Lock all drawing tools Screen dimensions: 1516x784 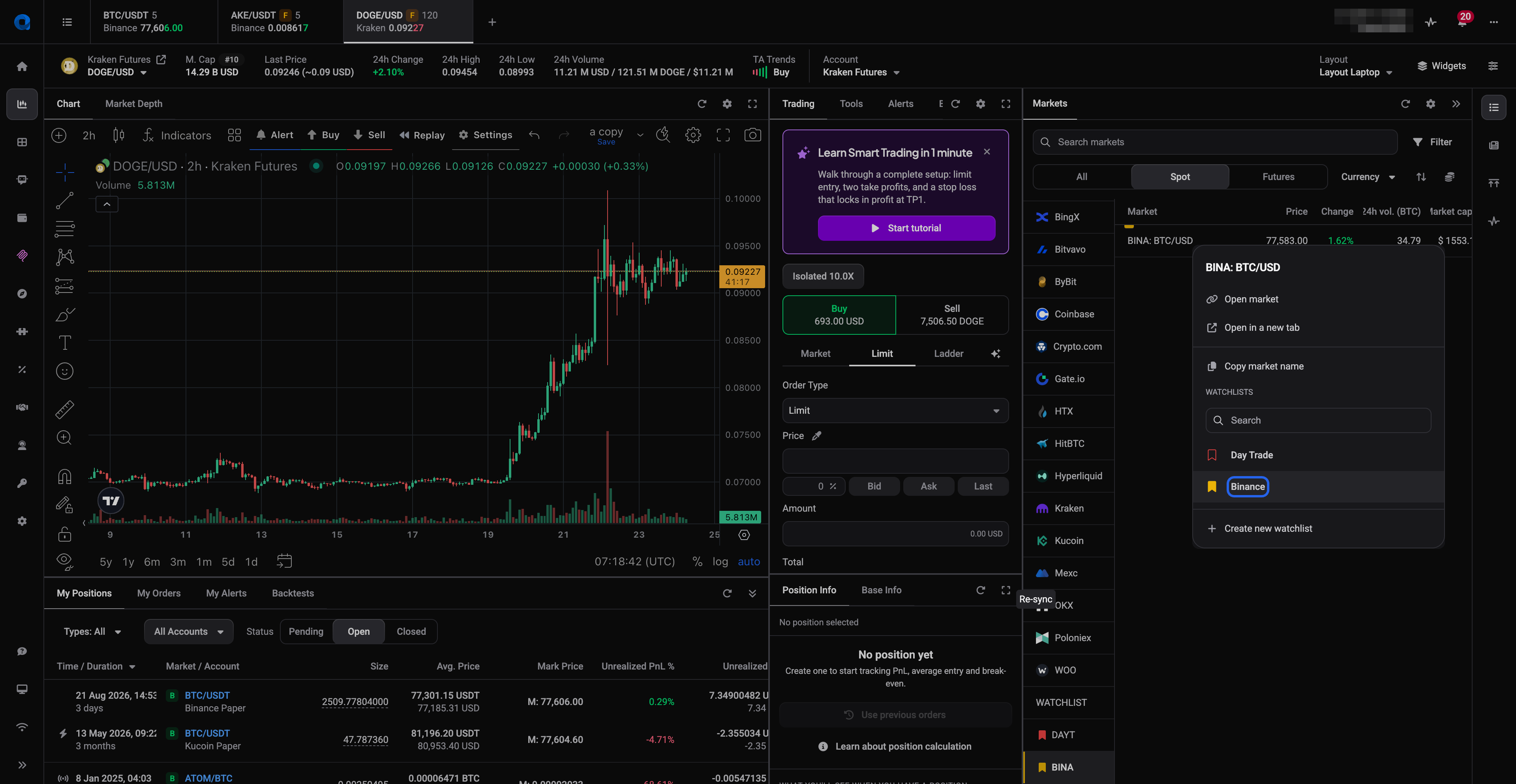click(x=65, y=534)
